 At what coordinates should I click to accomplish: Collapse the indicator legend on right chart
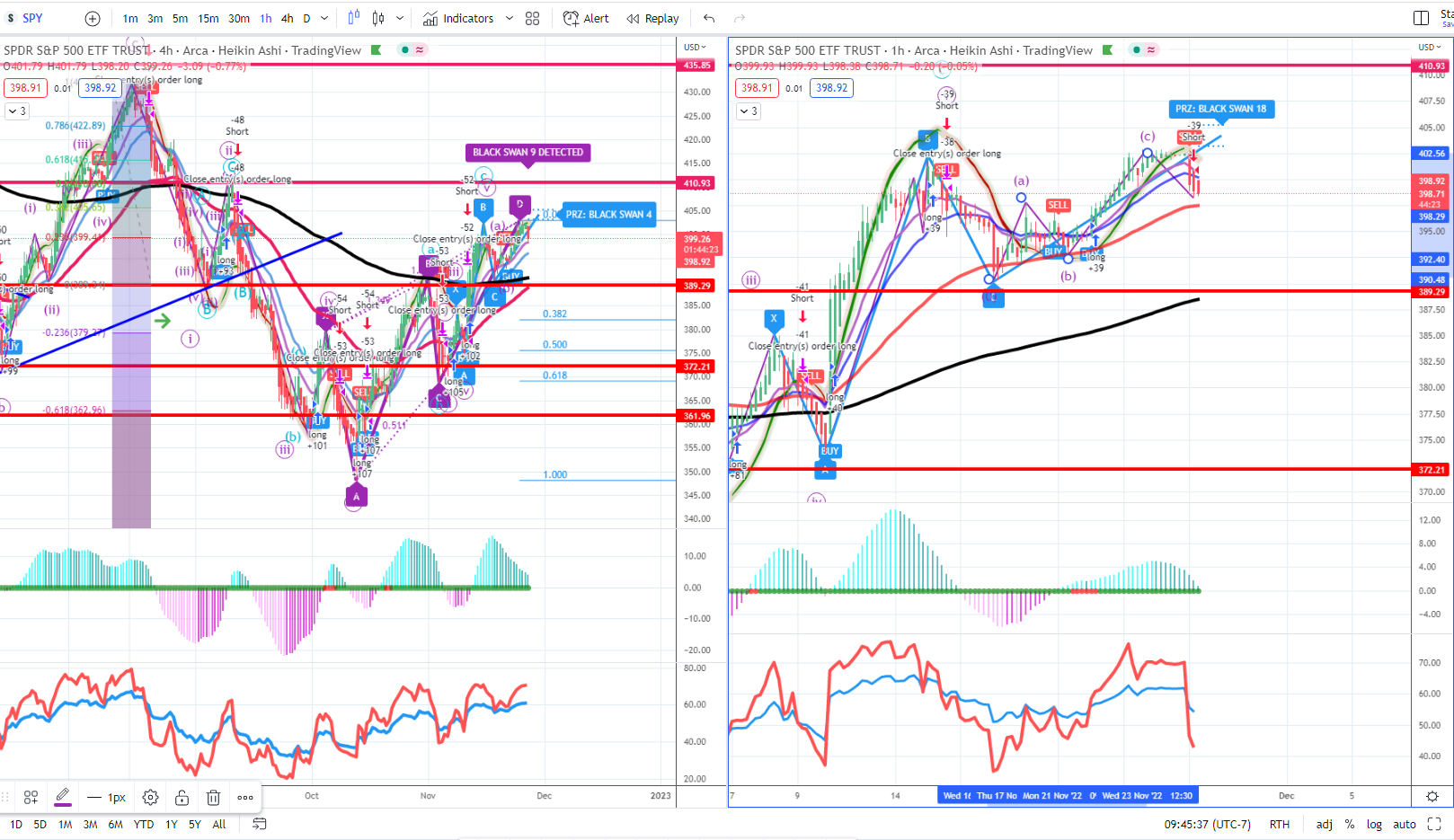click(x=748, y=111)
